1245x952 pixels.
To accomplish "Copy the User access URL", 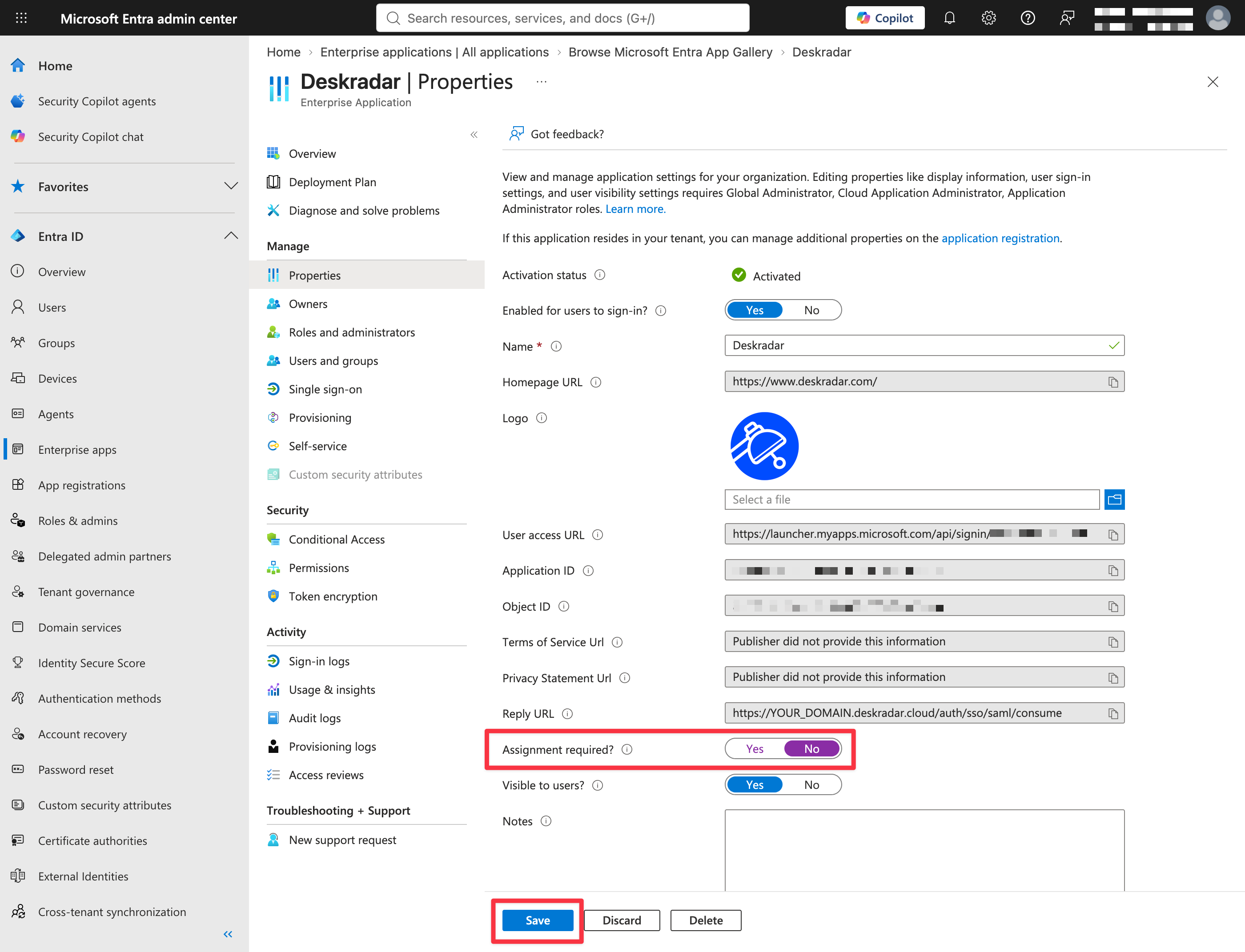I will pyautogui.click(x=1113, y=534).
